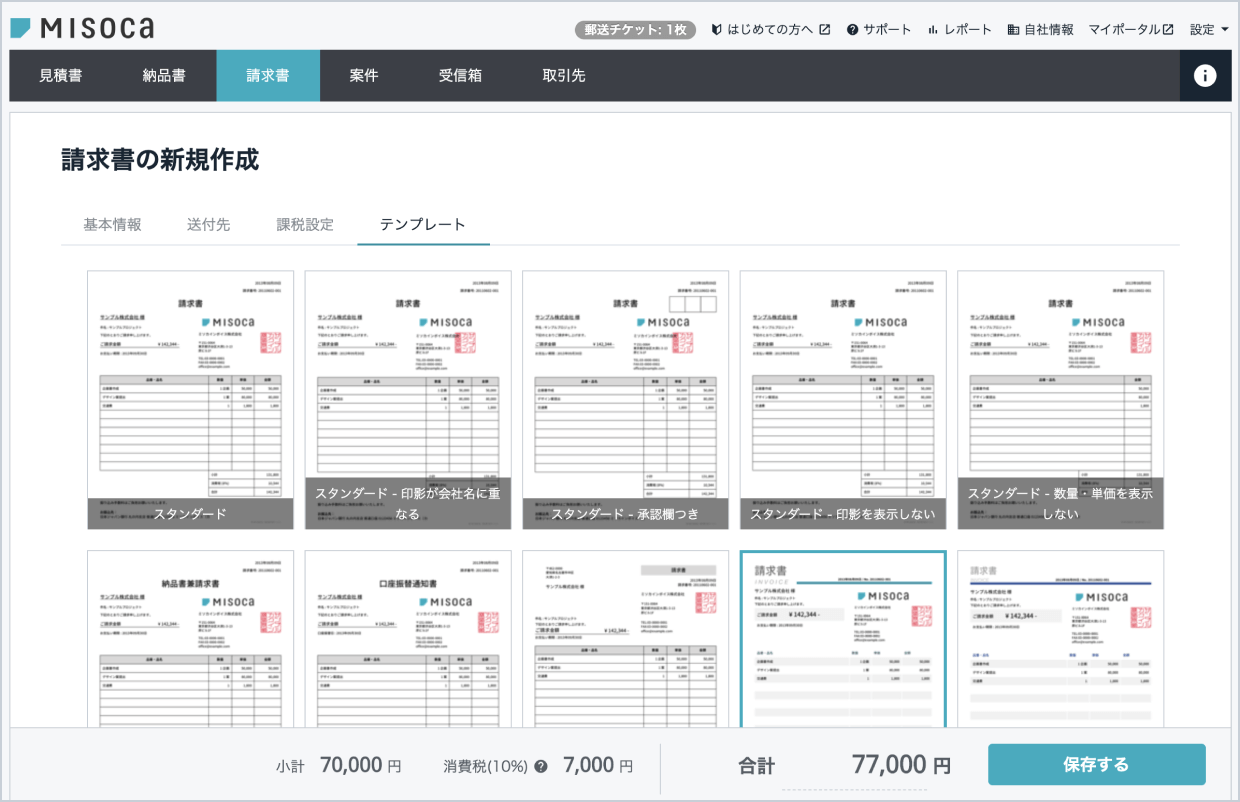Image resolution: width=1240 pixels, height=802 pixels.
Task: Click the 郵送チケット: 1枚 badge
Action: [x=634, y=29]
